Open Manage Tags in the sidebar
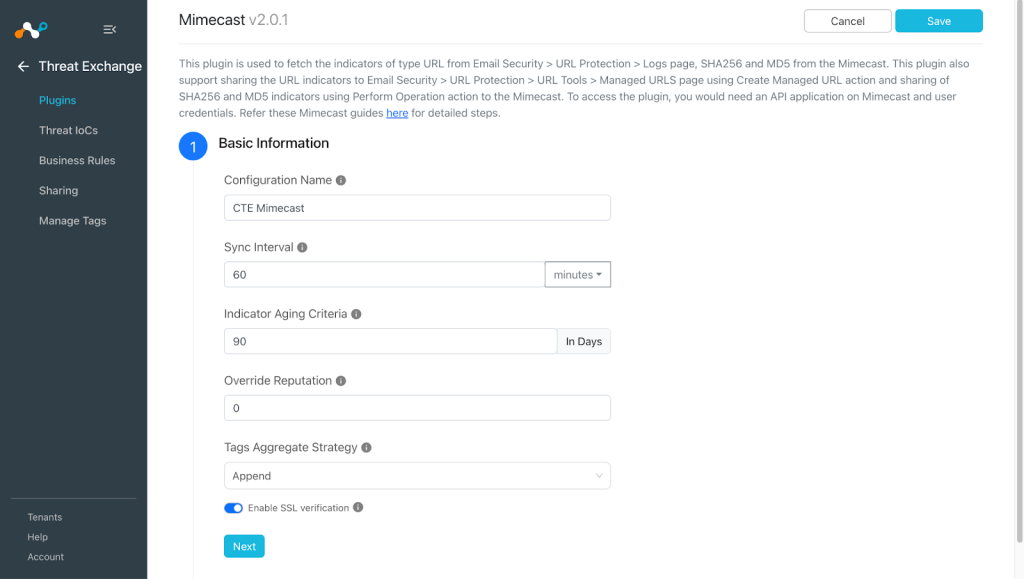1024x579 pixels. tap(72, 221)
